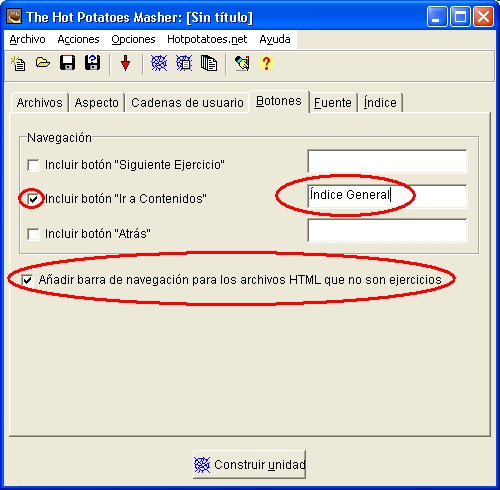Click the Hot Potatoes app icon in title bar
Image resolution: width=500 pixels, height=490 pixels.
pyautogui.click(x=14, y=17)
